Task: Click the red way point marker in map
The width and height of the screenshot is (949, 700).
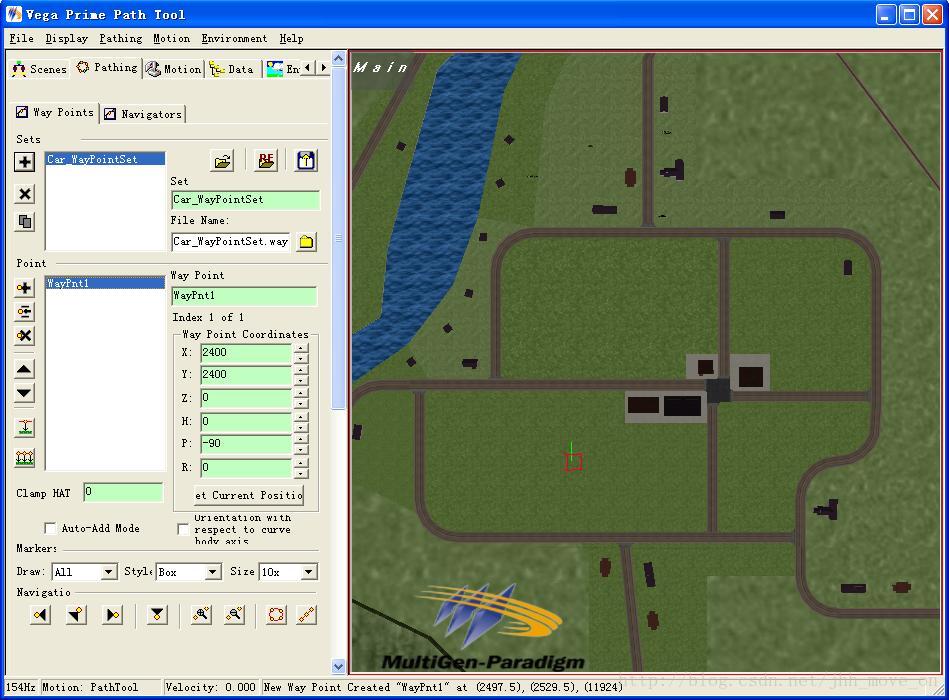Action: tap(574, 462)
